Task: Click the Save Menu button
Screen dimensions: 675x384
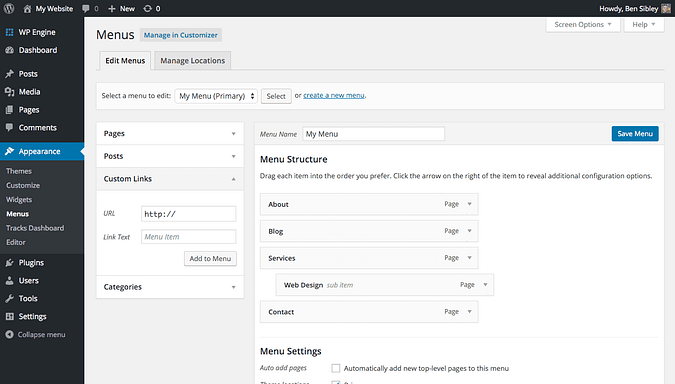Action: point(635,133)
